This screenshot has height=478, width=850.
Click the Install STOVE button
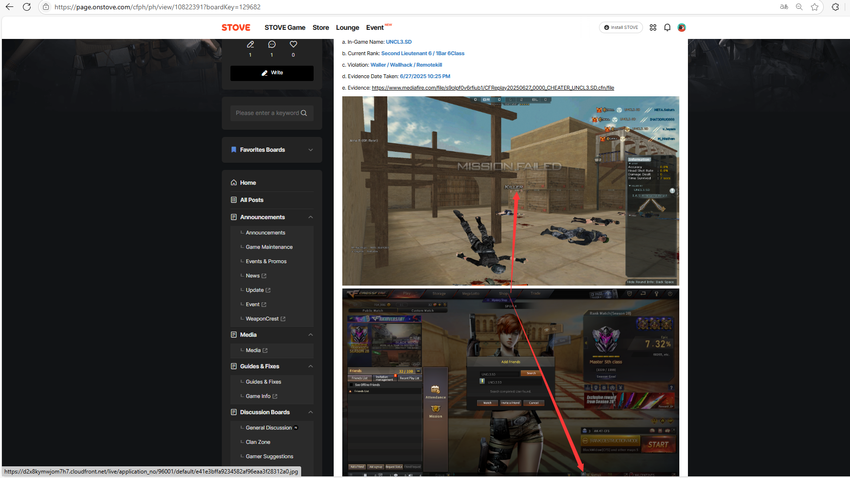coord(621,27)
